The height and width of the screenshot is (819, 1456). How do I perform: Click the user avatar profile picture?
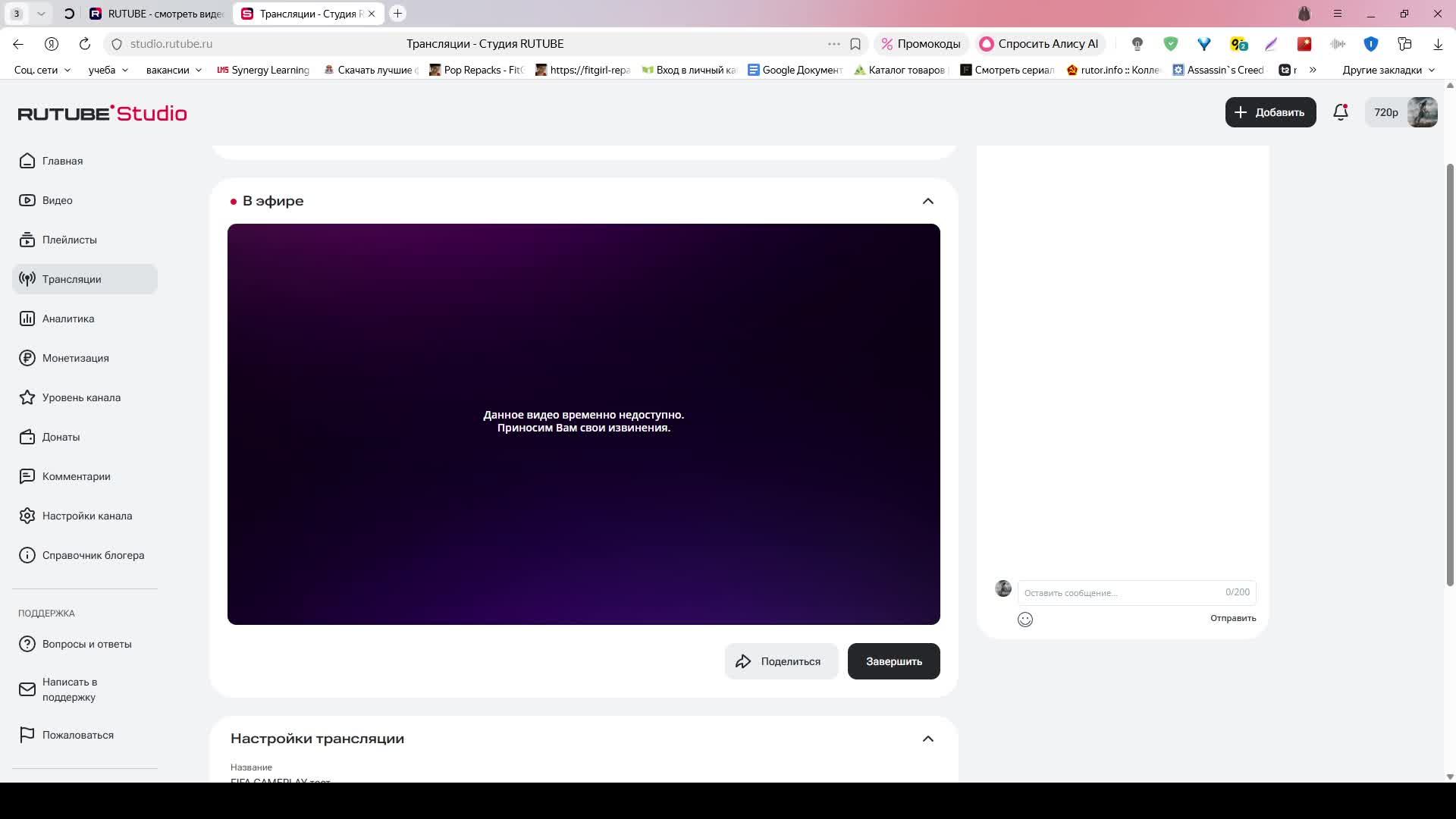click(1422, 112)
